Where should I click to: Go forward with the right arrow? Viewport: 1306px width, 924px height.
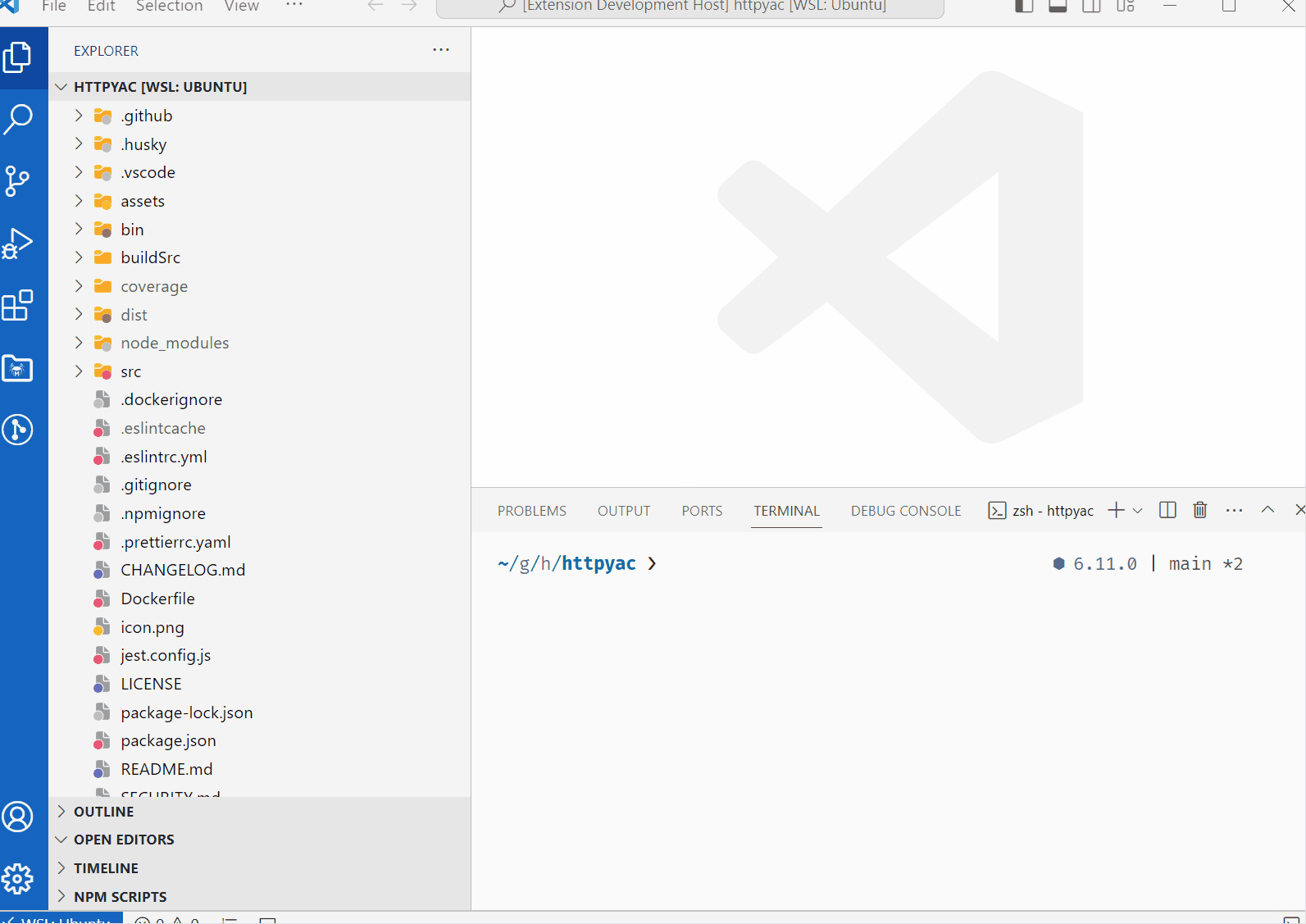tap(409, 6)
